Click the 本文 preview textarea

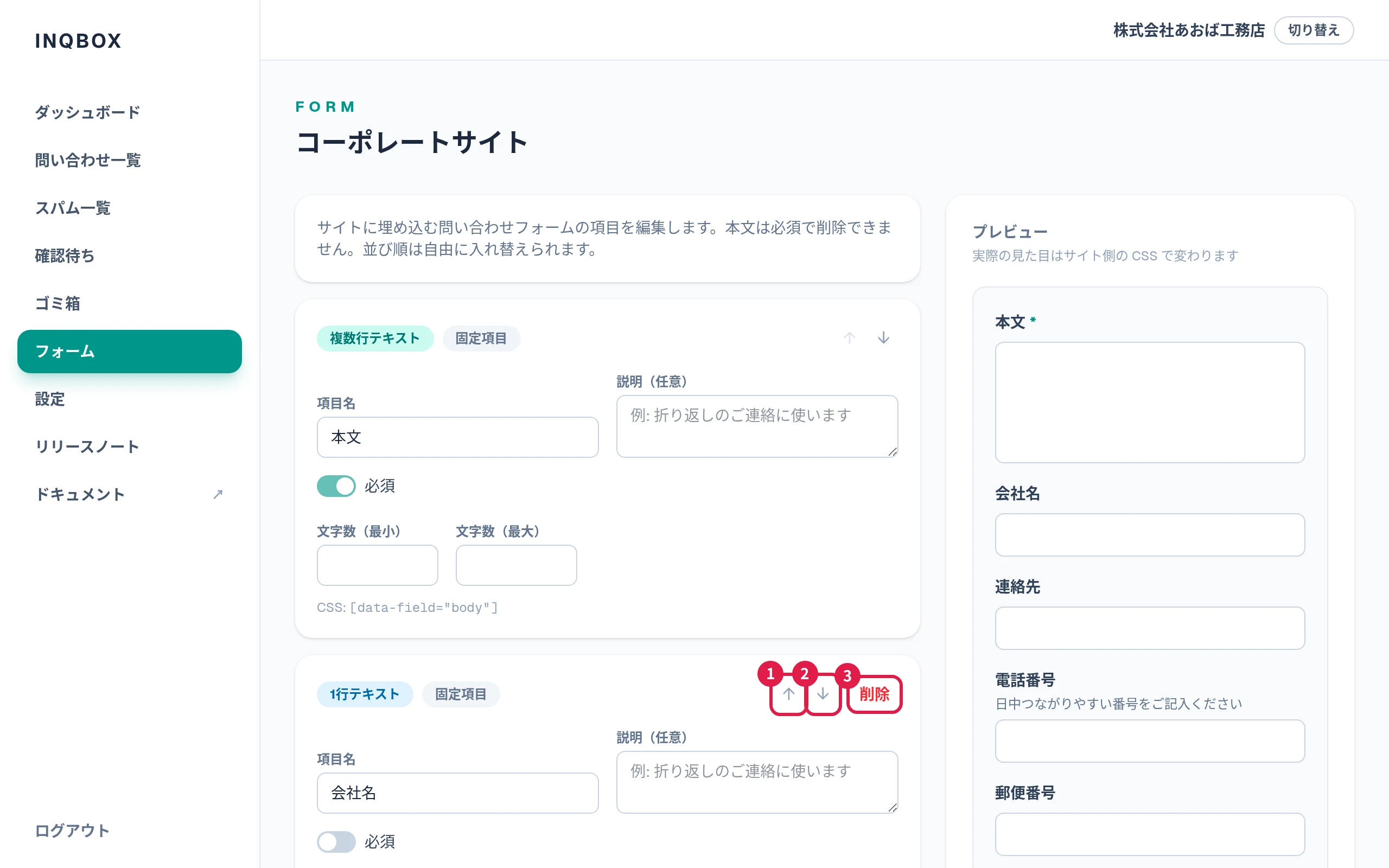click(x=1150, y=403)
